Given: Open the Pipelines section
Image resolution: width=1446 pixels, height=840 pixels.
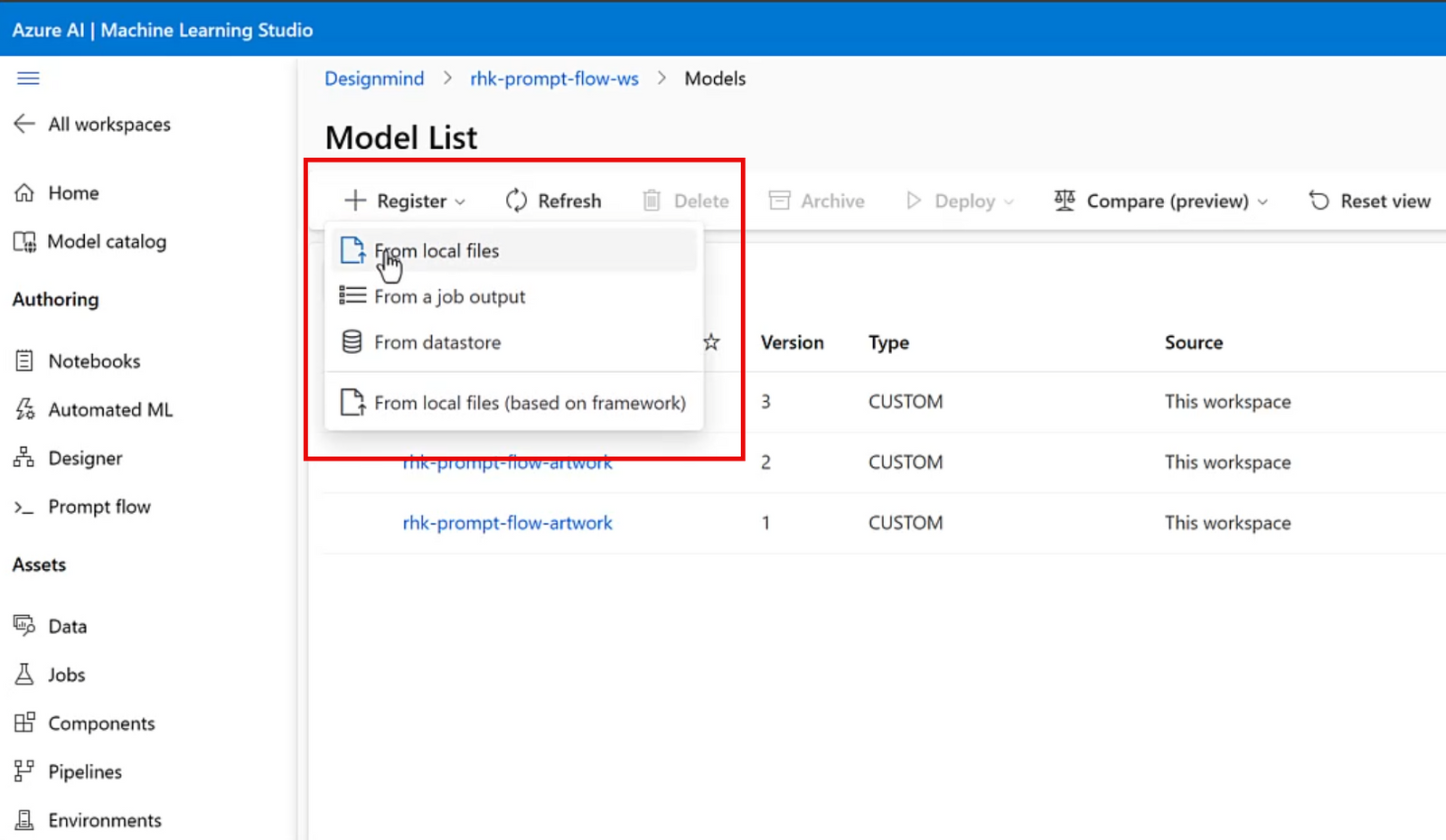Looking at the screenshot, I should tap(84, 771).
